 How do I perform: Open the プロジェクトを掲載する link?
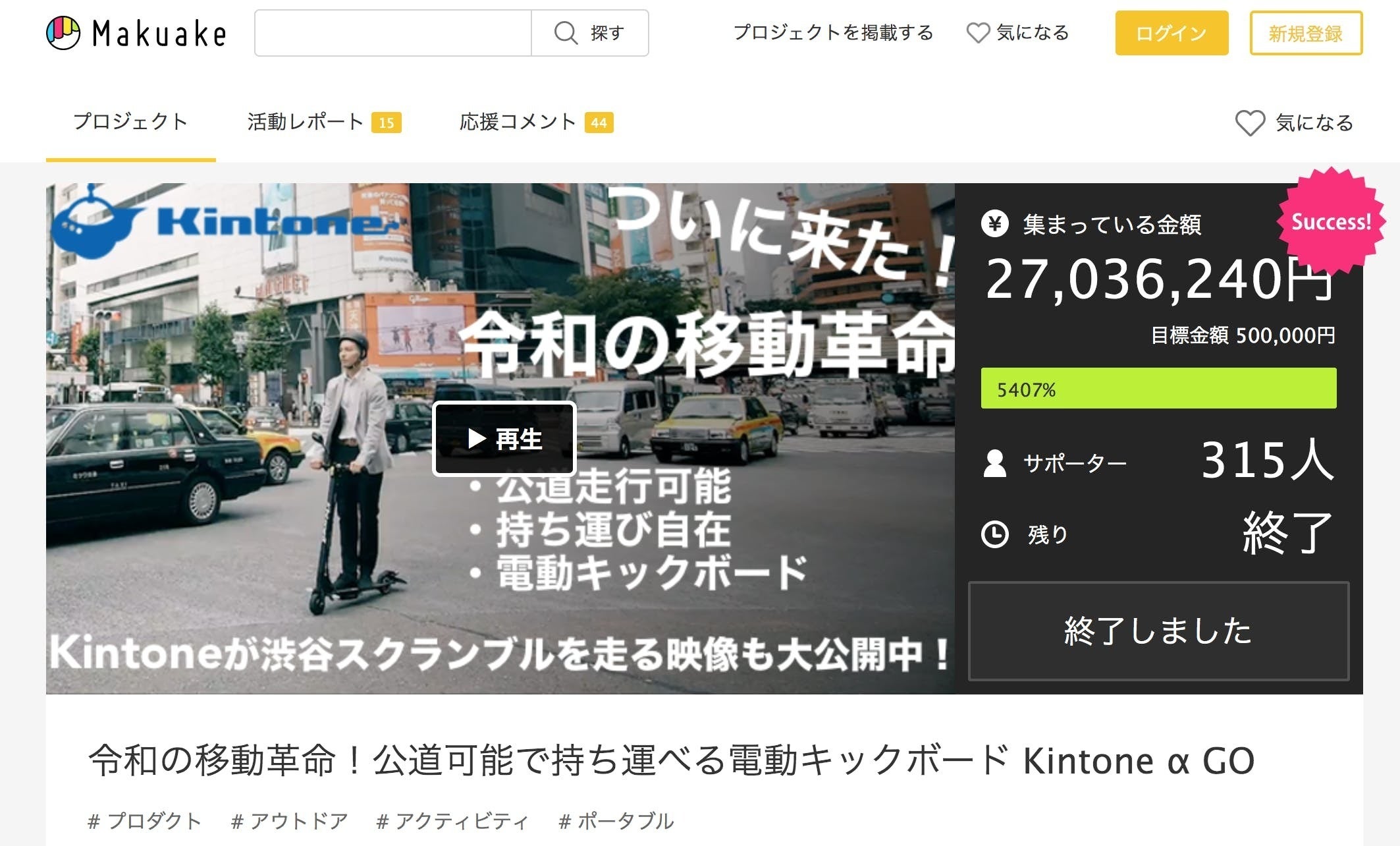coord(833,32)
